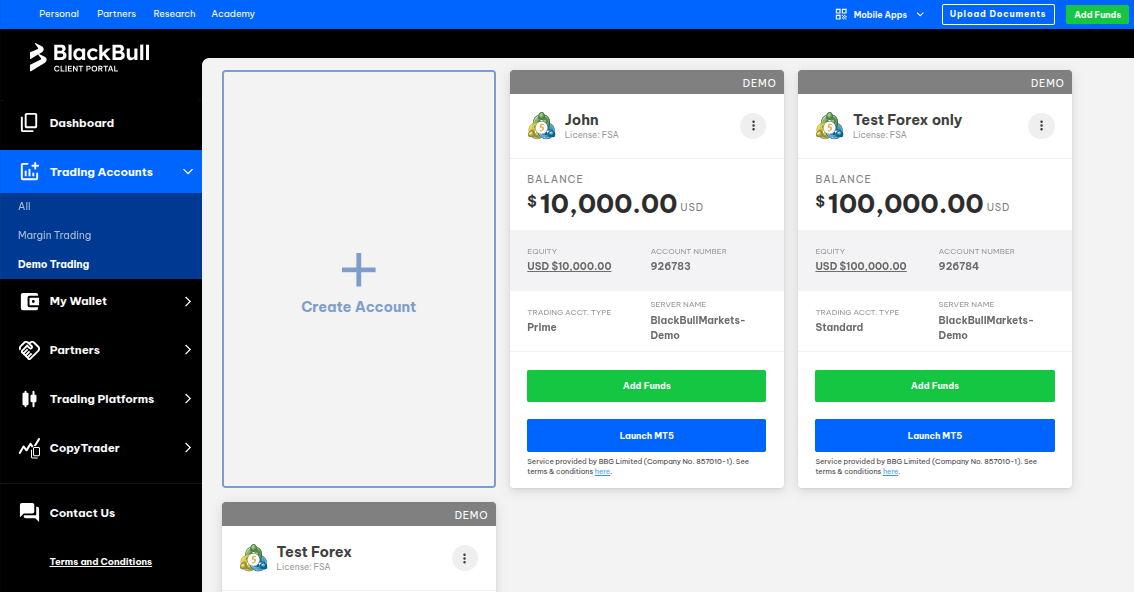
Task: Click the $10,000.00 balance amount
Action: [602, 204]
